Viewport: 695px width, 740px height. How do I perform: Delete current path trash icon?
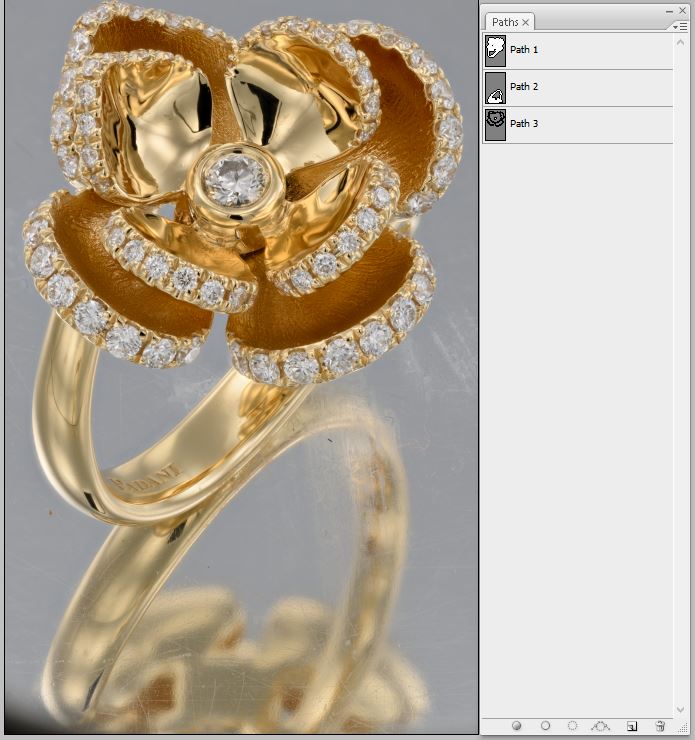click(x=660, y=726)
